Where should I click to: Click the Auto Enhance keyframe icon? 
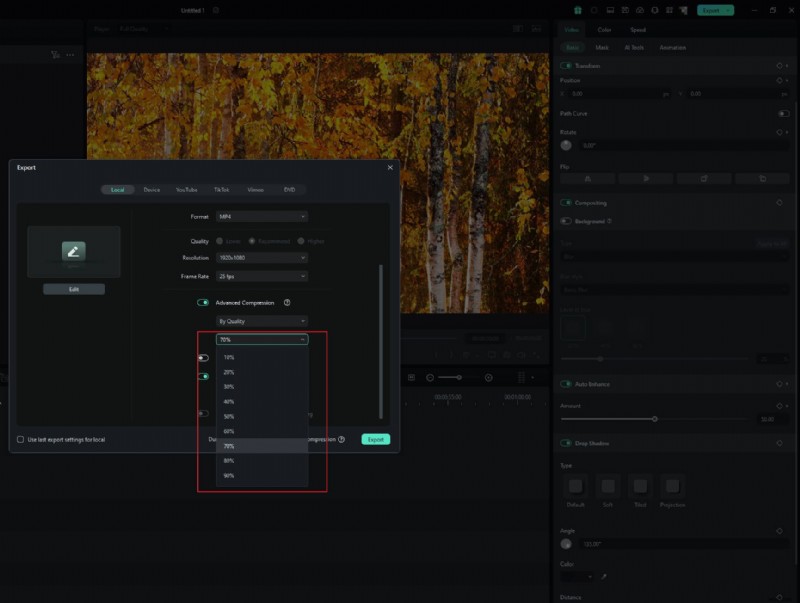[780, 384]
